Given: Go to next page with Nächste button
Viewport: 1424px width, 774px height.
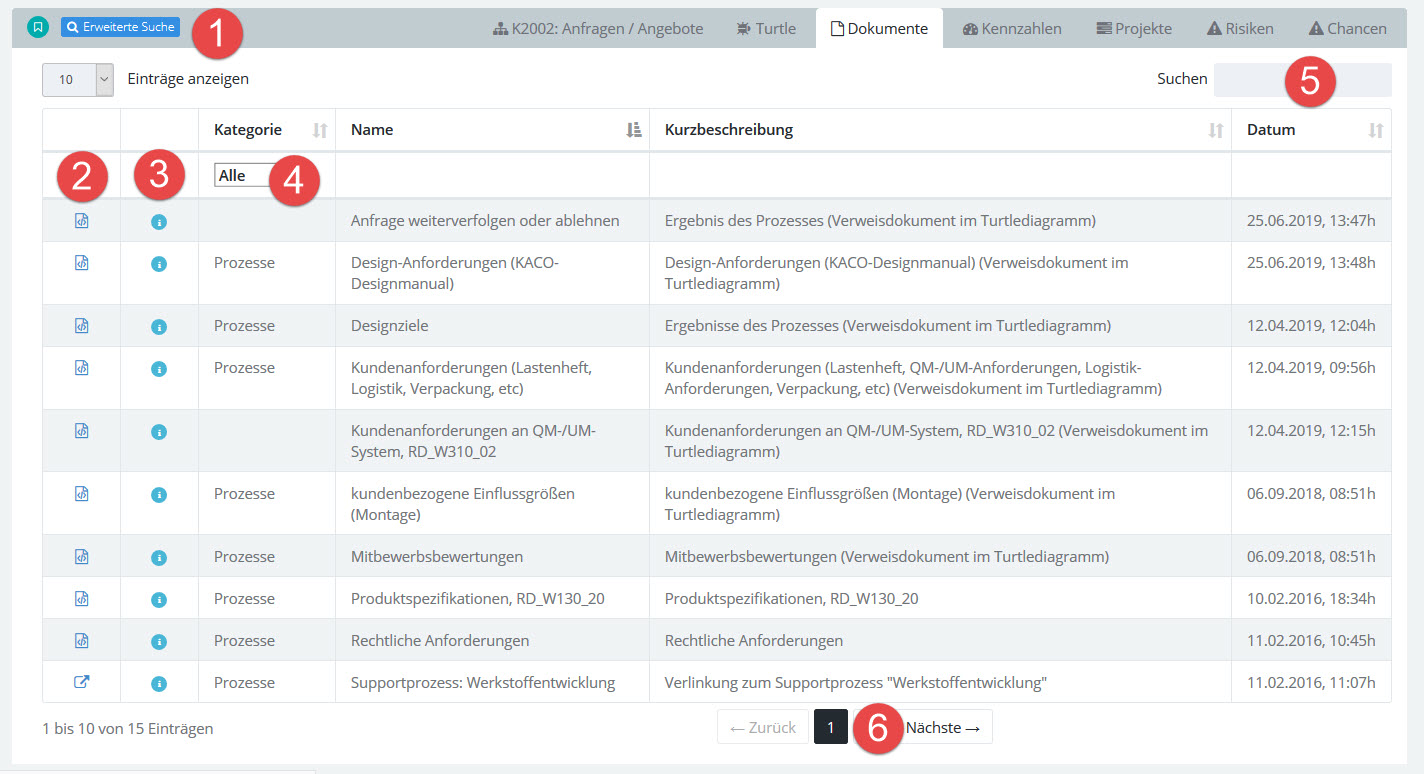Looking at the screenshot, I should (946, 728).
